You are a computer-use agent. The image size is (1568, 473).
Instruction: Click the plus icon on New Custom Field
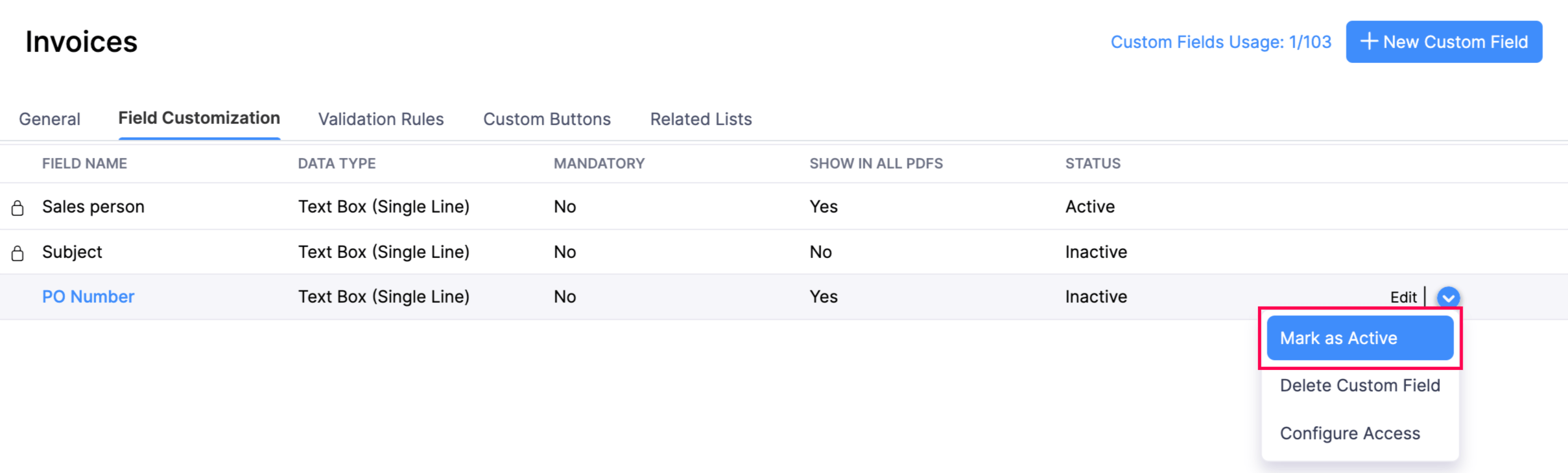(x=1370, y=41)
